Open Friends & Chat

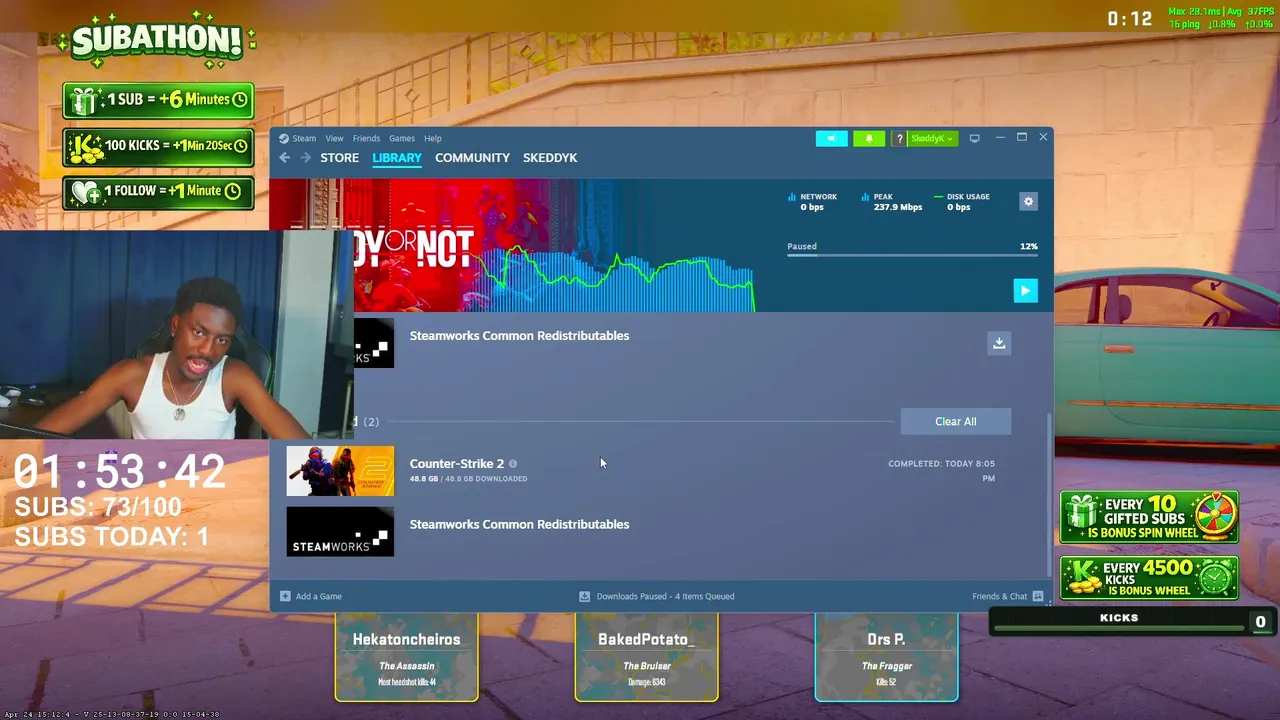pyautogui.click(x=999, y=596)
